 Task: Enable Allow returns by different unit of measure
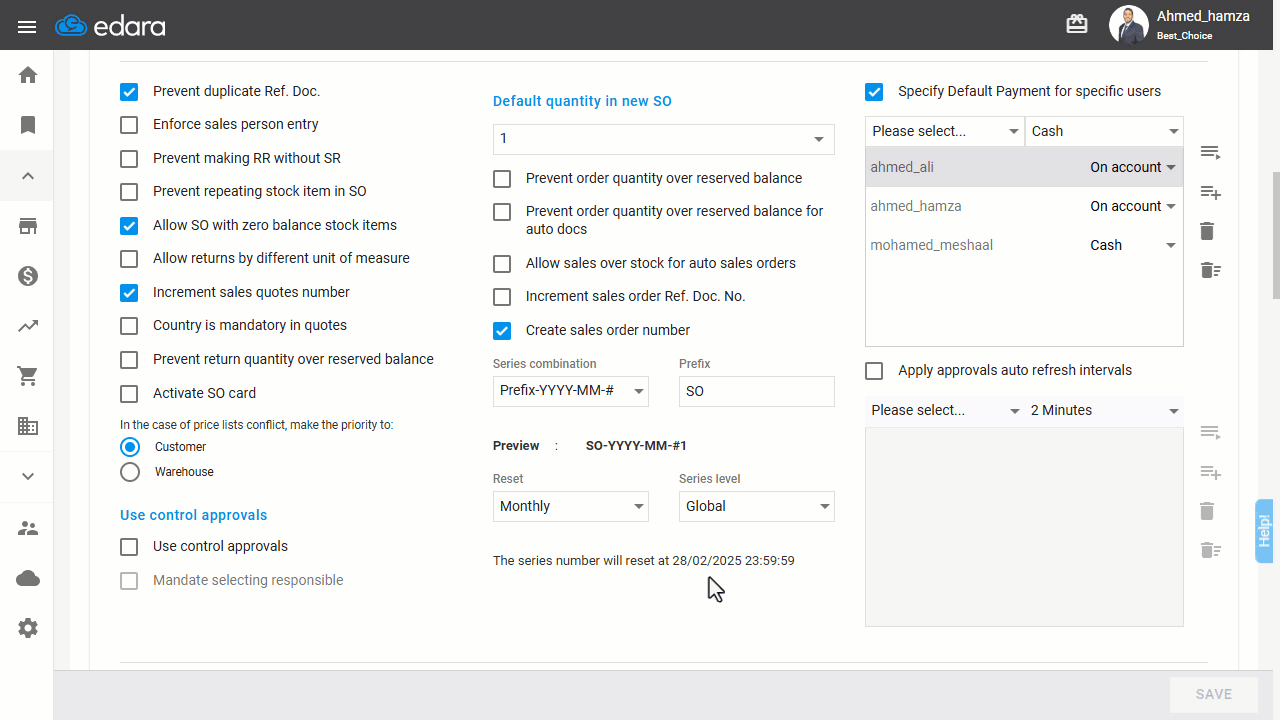129,259
